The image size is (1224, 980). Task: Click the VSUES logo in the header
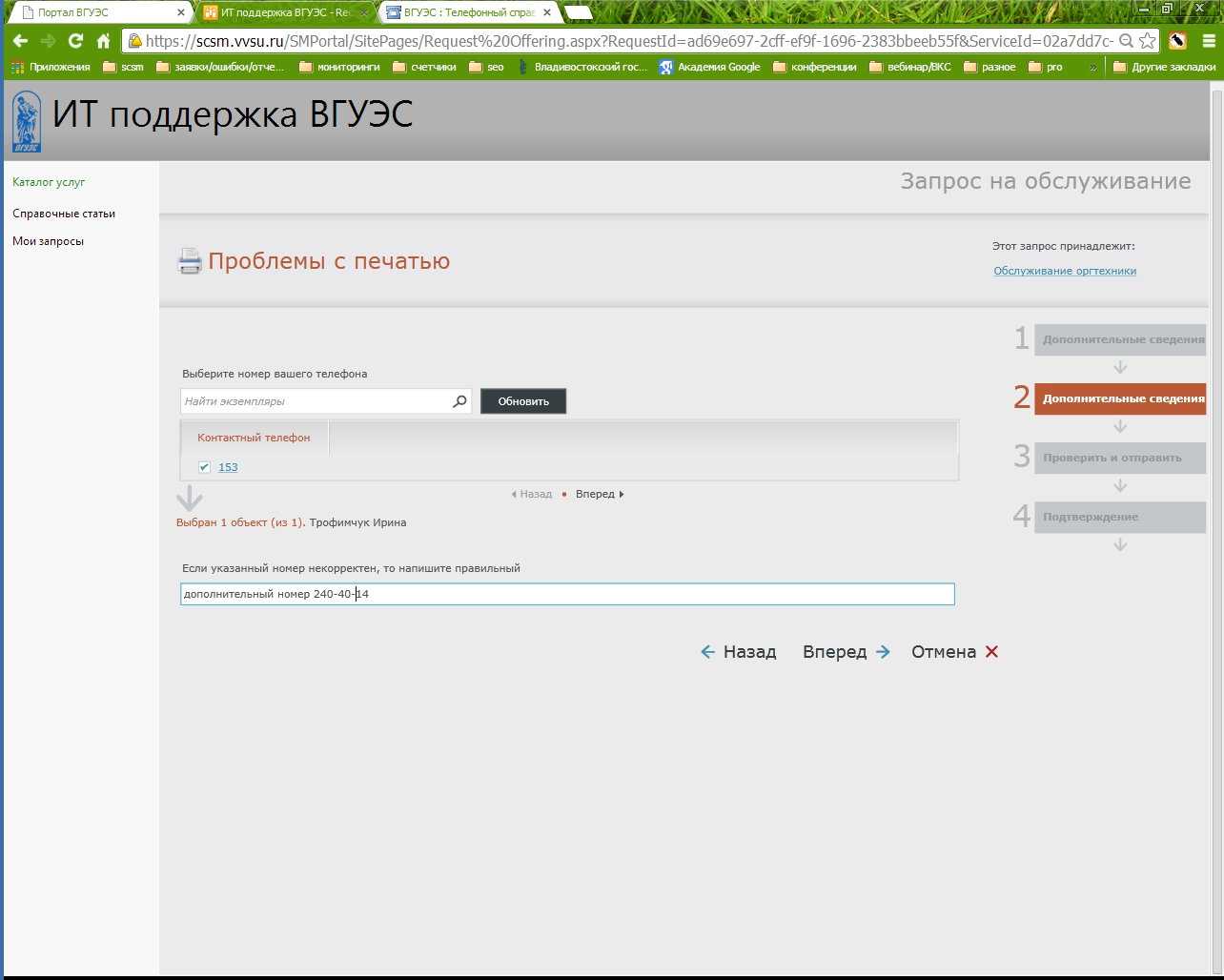pyautogui.click(x=27, y=121)
